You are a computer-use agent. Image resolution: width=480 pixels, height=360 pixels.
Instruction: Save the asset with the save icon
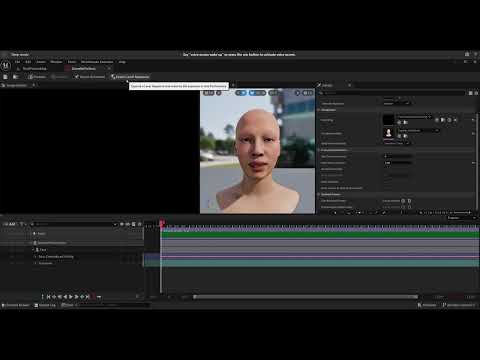(5, 77)
